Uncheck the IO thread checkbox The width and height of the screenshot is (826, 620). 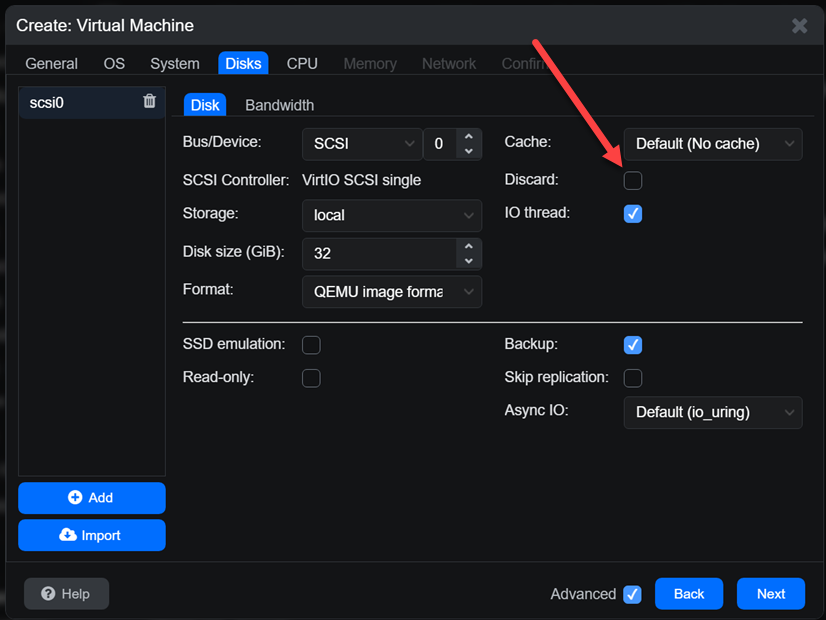pos(633,214)
